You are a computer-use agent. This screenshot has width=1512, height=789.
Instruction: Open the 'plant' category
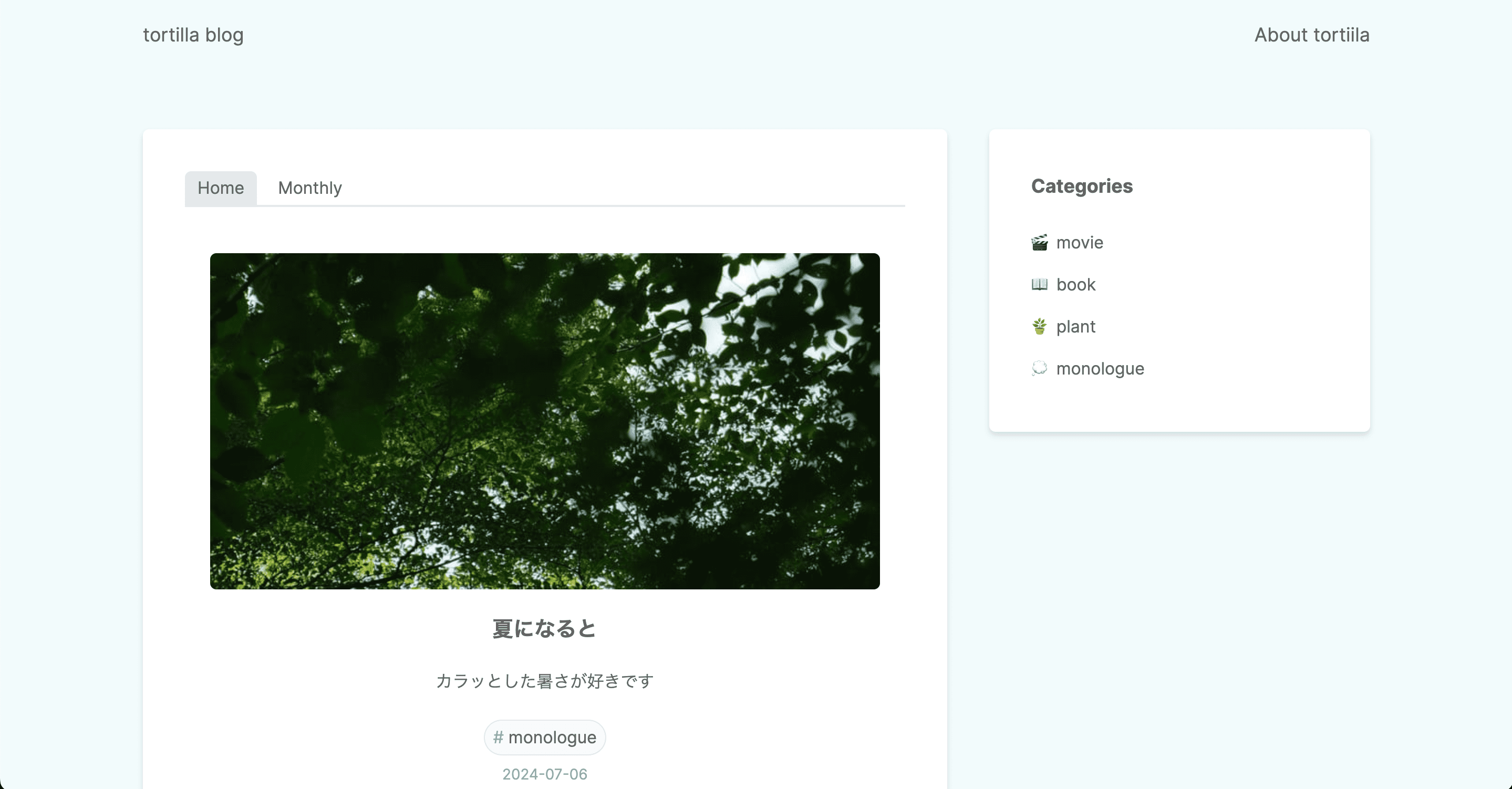1076,326
